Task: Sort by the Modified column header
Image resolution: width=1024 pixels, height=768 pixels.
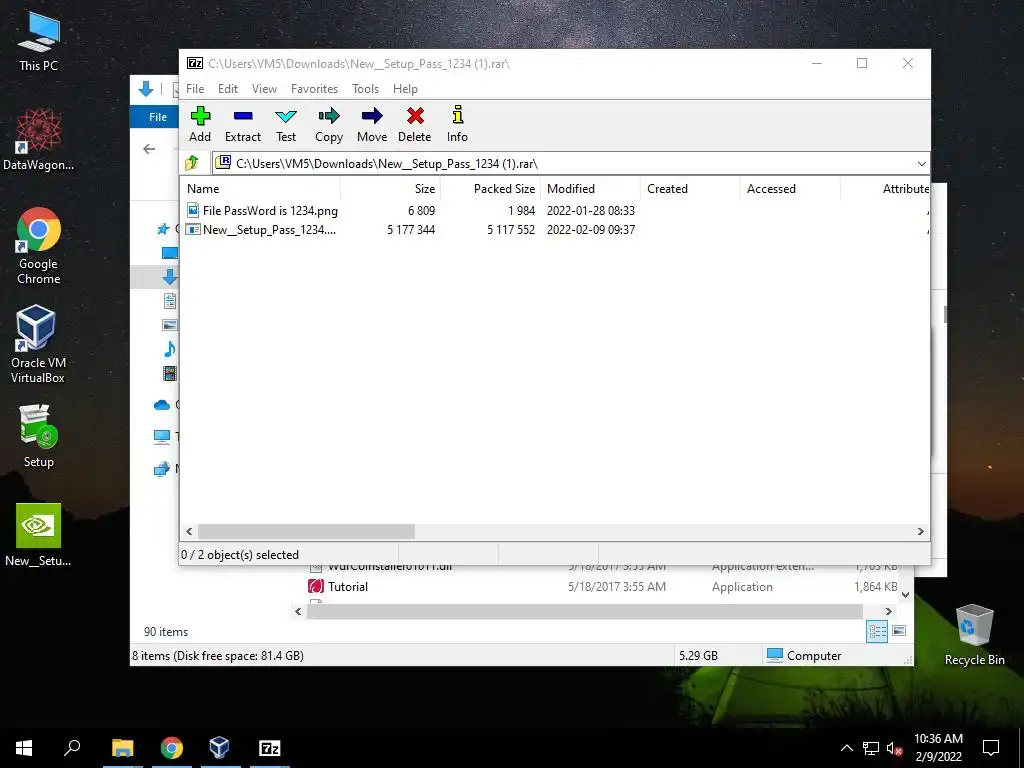Action: (x=590, y=189)
